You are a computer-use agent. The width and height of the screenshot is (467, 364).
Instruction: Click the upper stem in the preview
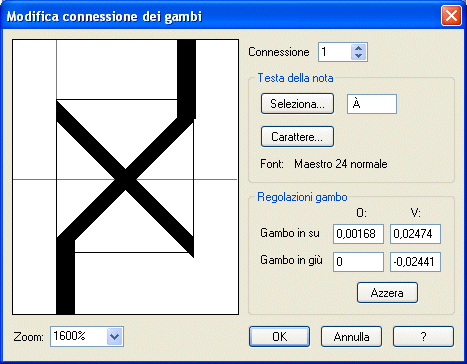click(x=186, y=78)
